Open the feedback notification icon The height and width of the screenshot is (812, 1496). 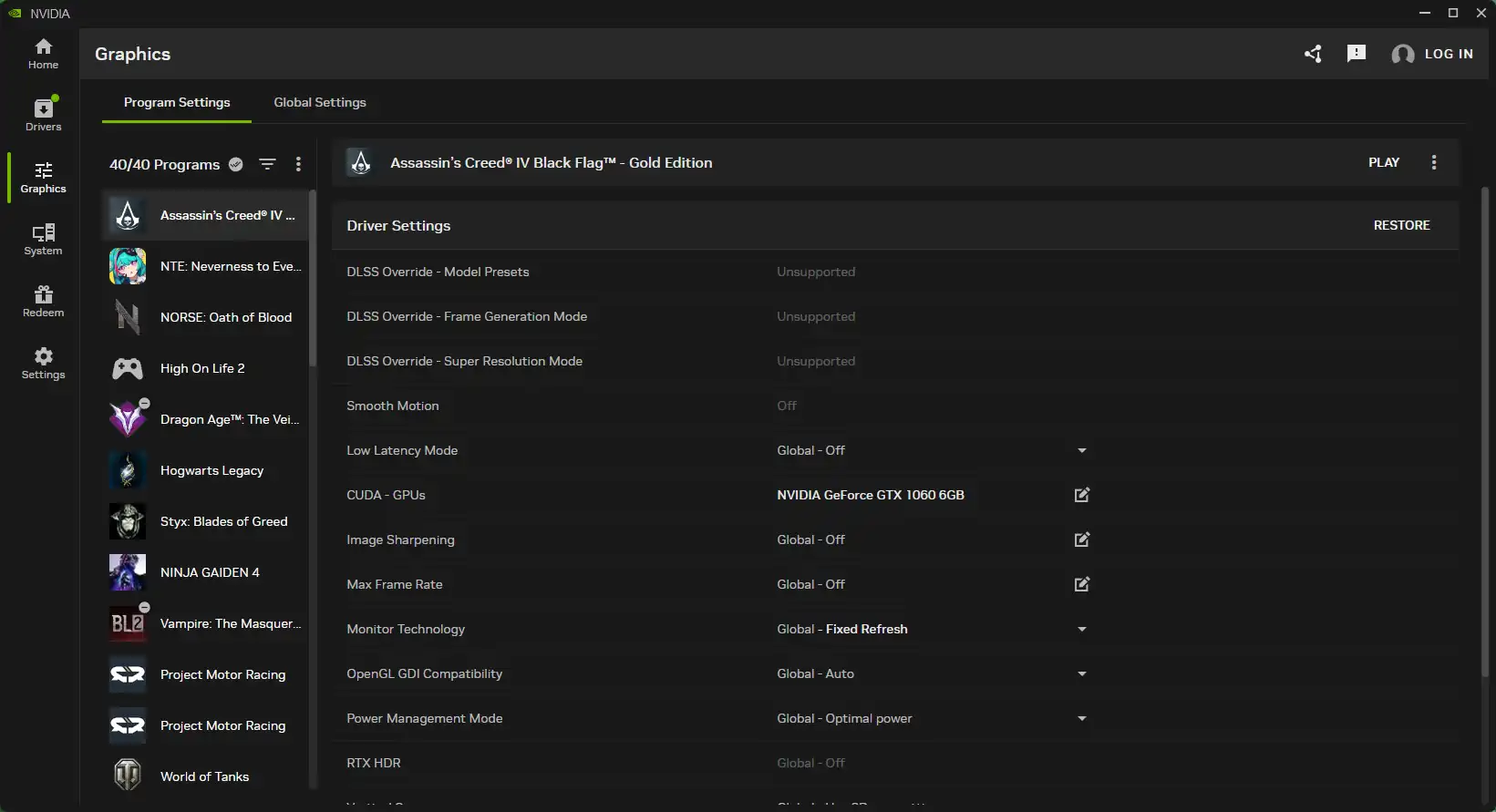[x=1357, y=54]
